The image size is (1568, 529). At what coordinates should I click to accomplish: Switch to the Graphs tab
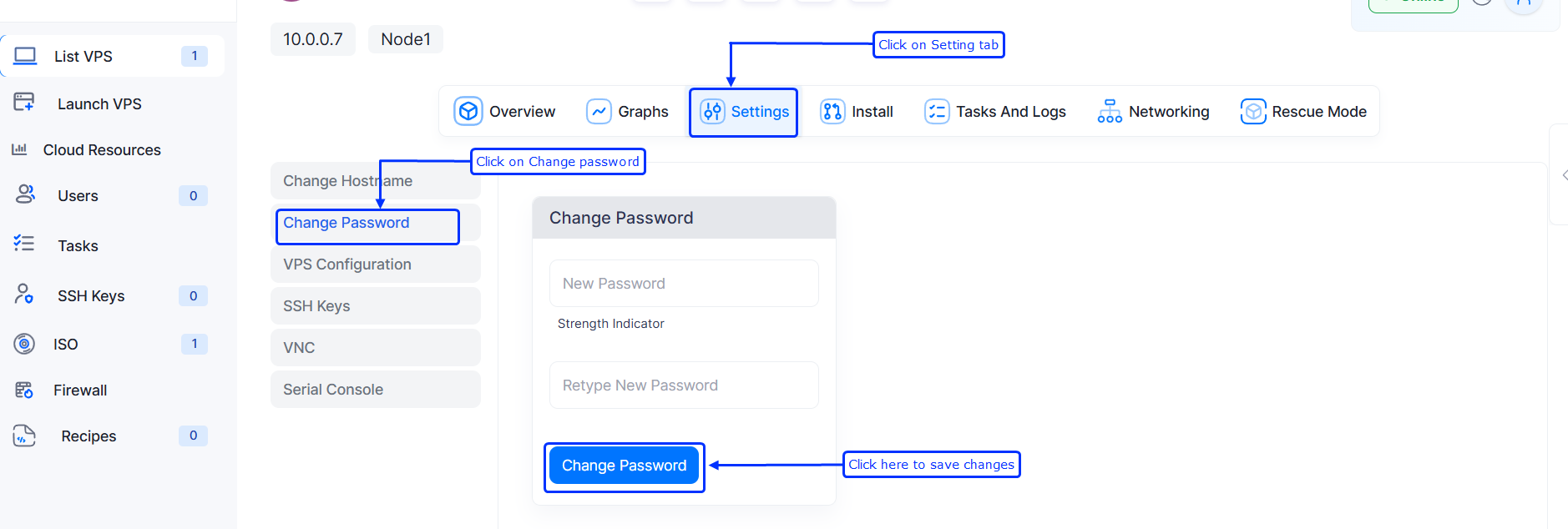(627, 112)
